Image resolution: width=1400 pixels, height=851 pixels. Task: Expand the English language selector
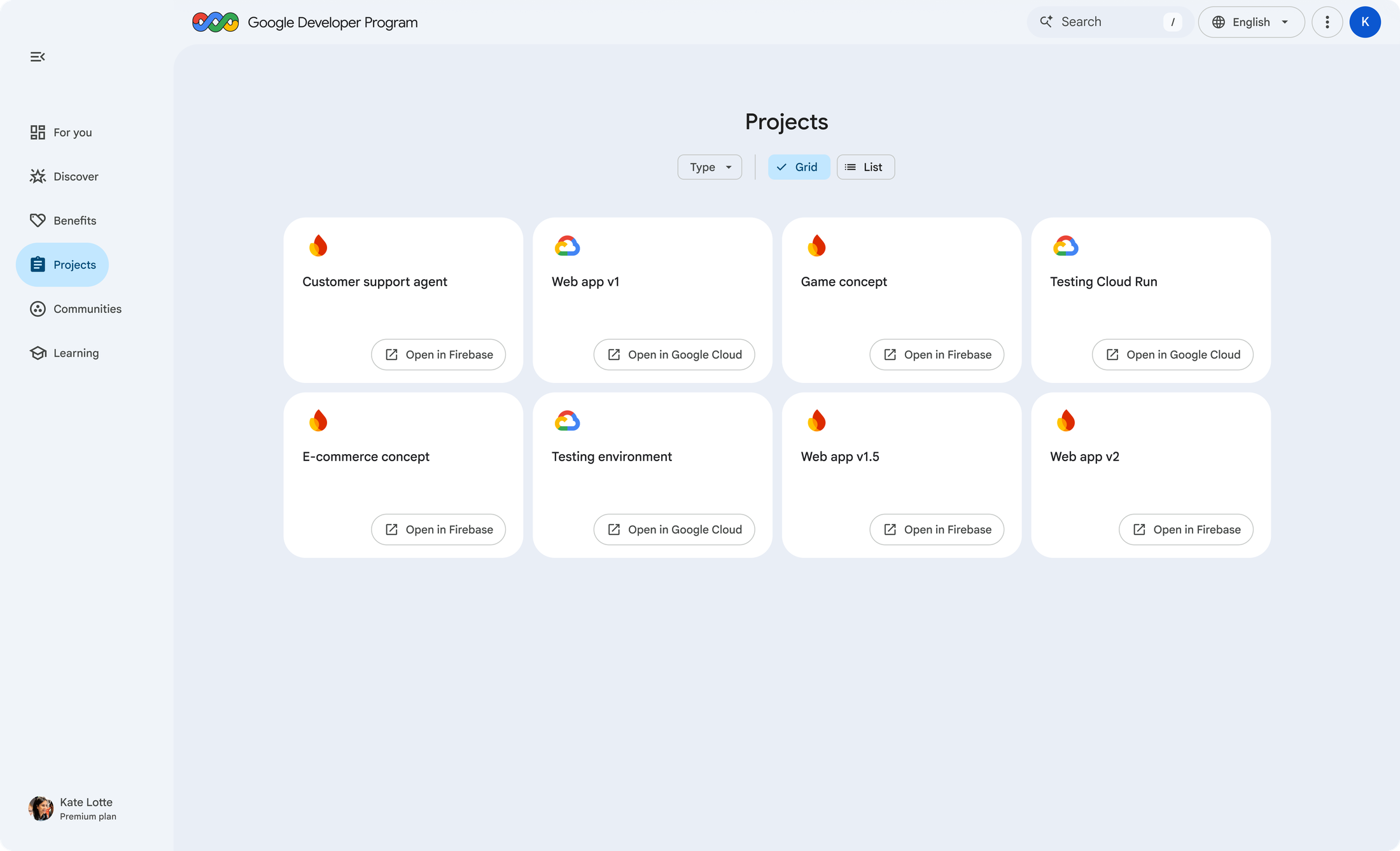(1250, 22)
